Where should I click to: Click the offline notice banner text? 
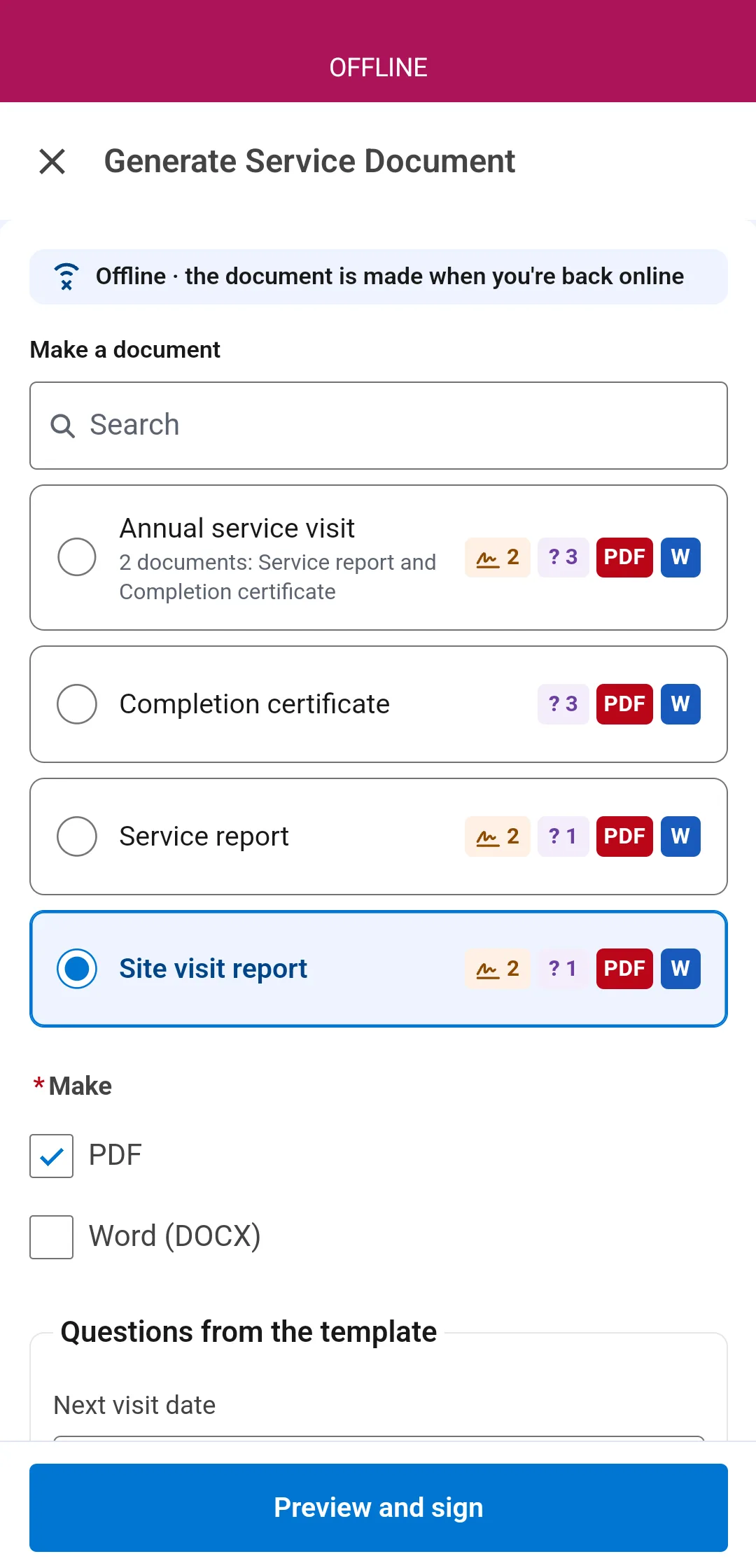tap(390, 276)
